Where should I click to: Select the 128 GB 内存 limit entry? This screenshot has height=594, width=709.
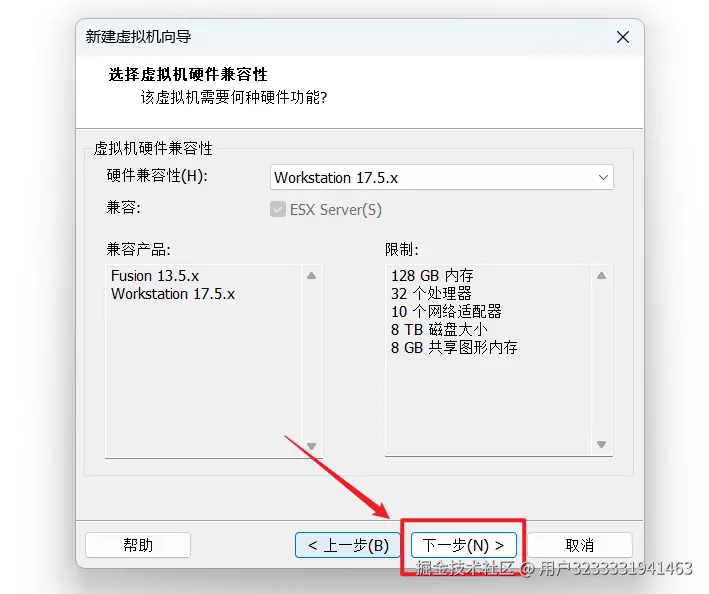coord(432,275)
